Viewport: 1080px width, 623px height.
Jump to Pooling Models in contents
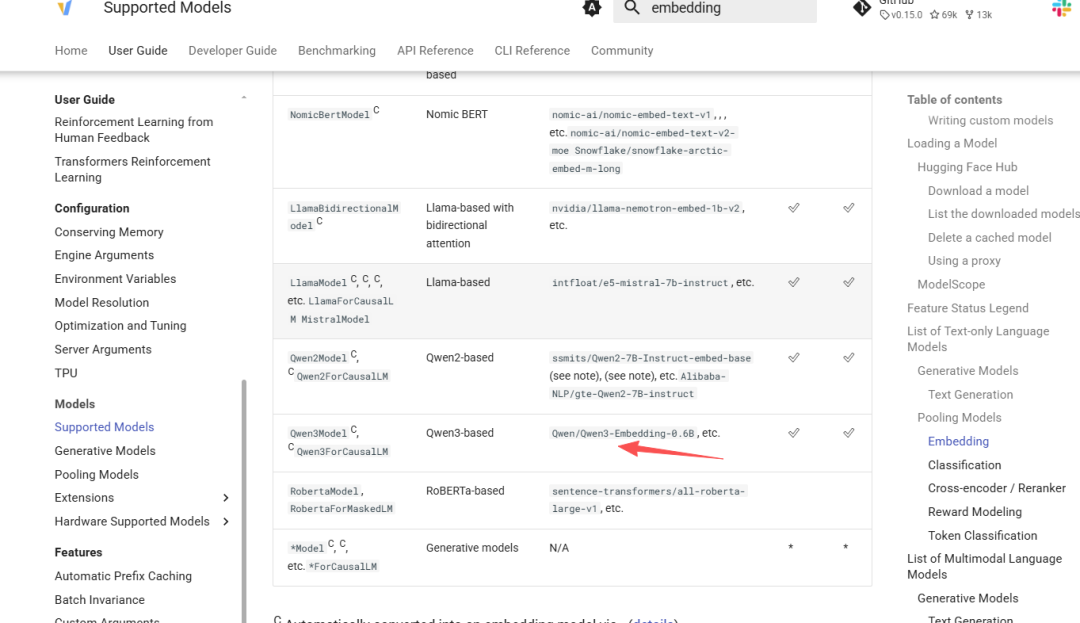coord(959,417)
